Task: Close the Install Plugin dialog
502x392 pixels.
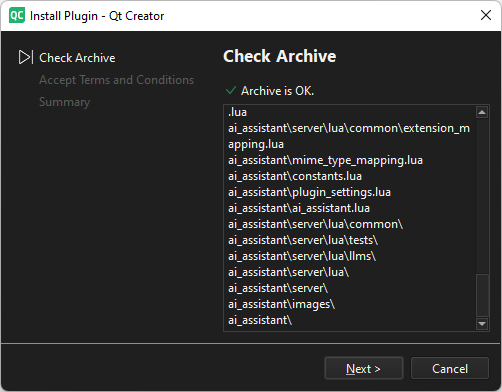Action: [486, 15]
